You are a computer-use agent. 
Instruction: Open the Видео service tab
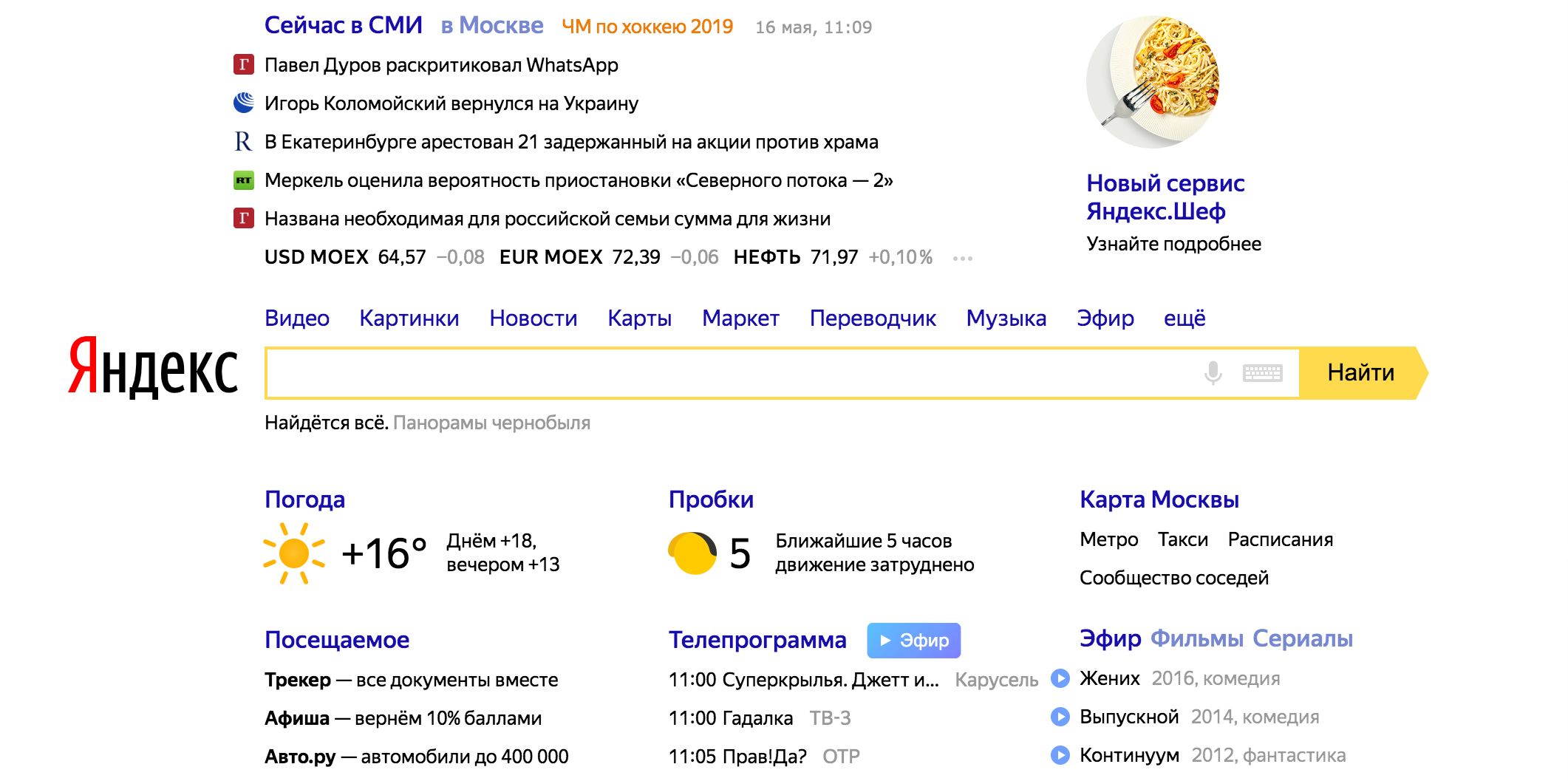pyautogui.click(x=297, y=318)
